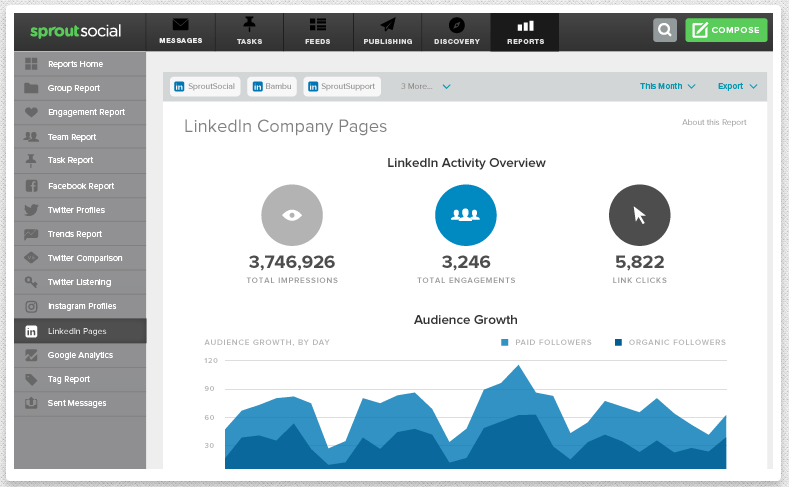Open Team Report in sidebar

(x=80, y=136)
